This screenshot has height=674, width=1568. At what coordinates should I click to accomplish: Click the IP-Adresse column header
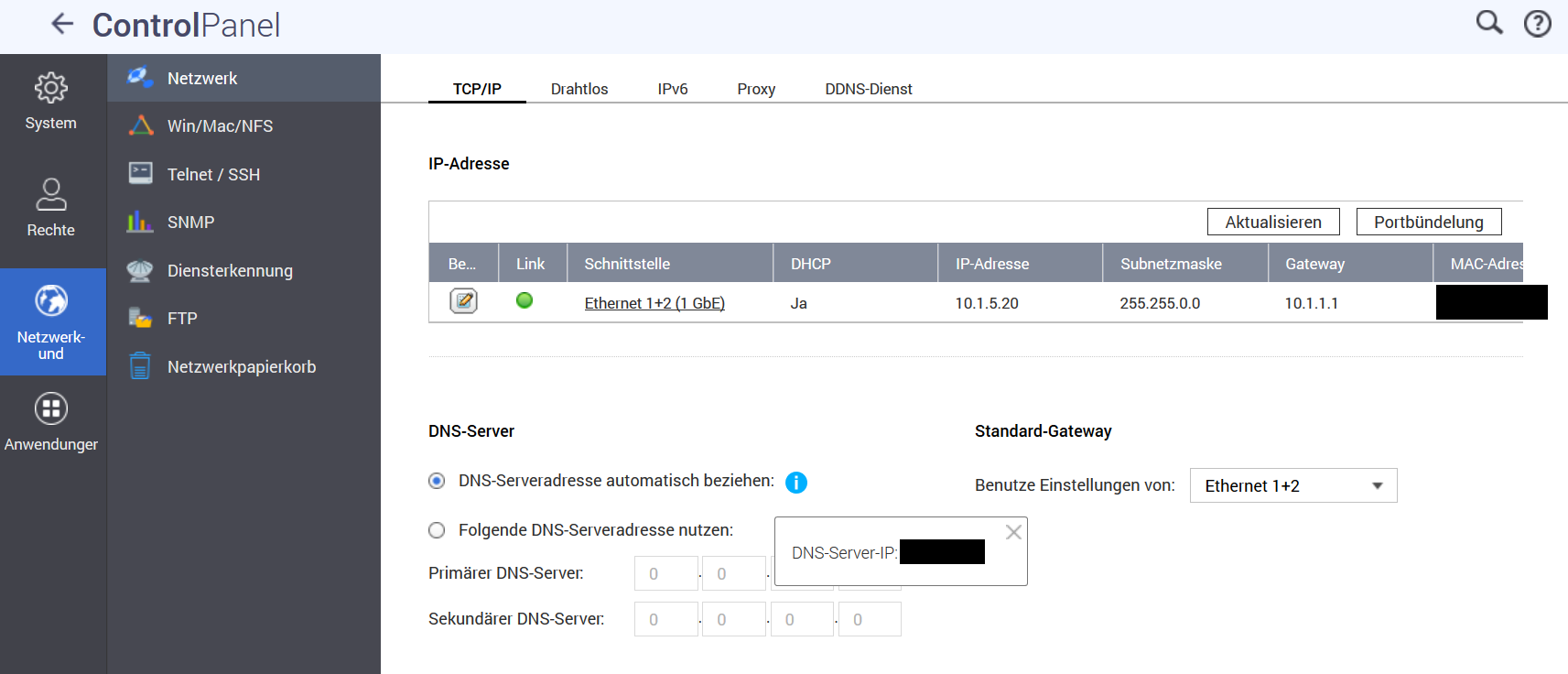[x=1021, y=263]
